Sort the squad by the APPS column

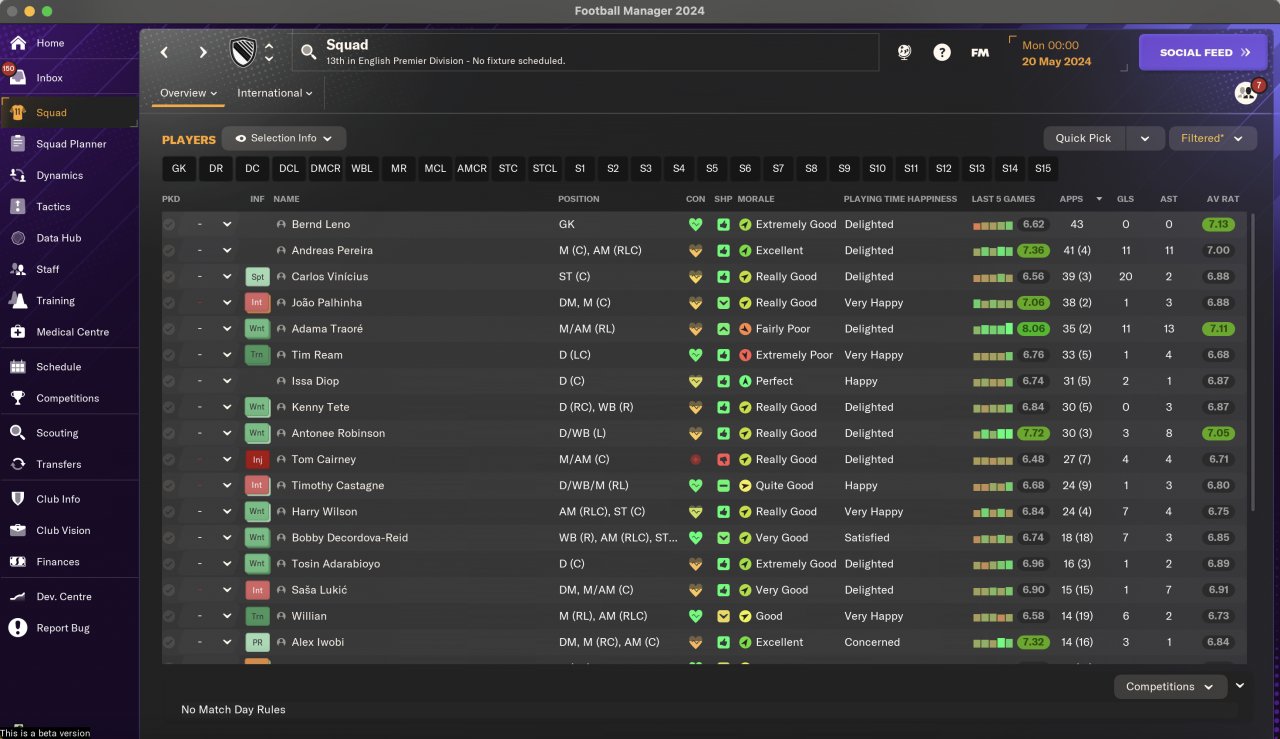[x=1071, y=199]
